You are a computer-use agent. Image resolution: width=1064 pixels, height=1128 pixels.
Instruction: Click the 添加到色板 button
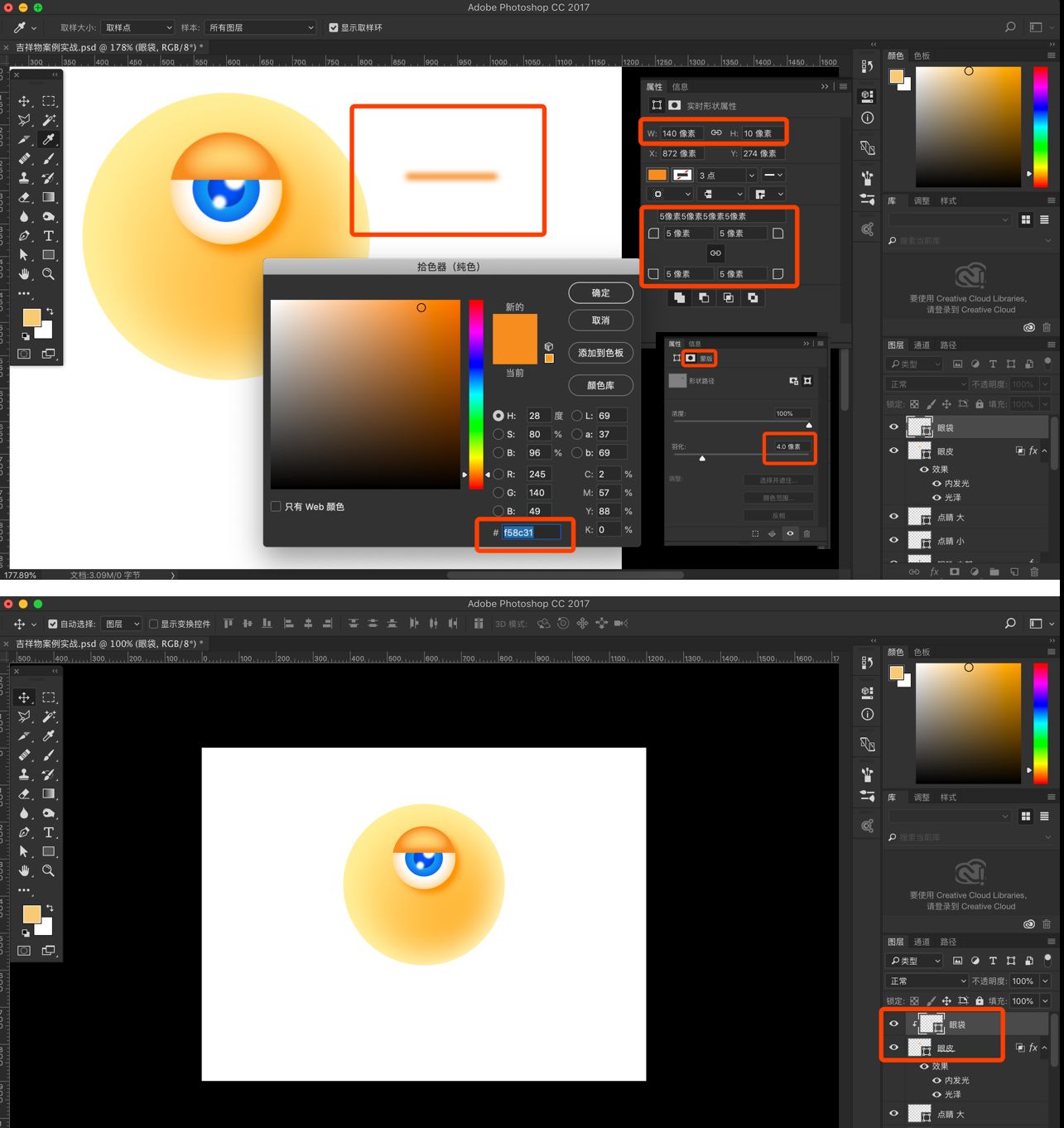point(600,353)
